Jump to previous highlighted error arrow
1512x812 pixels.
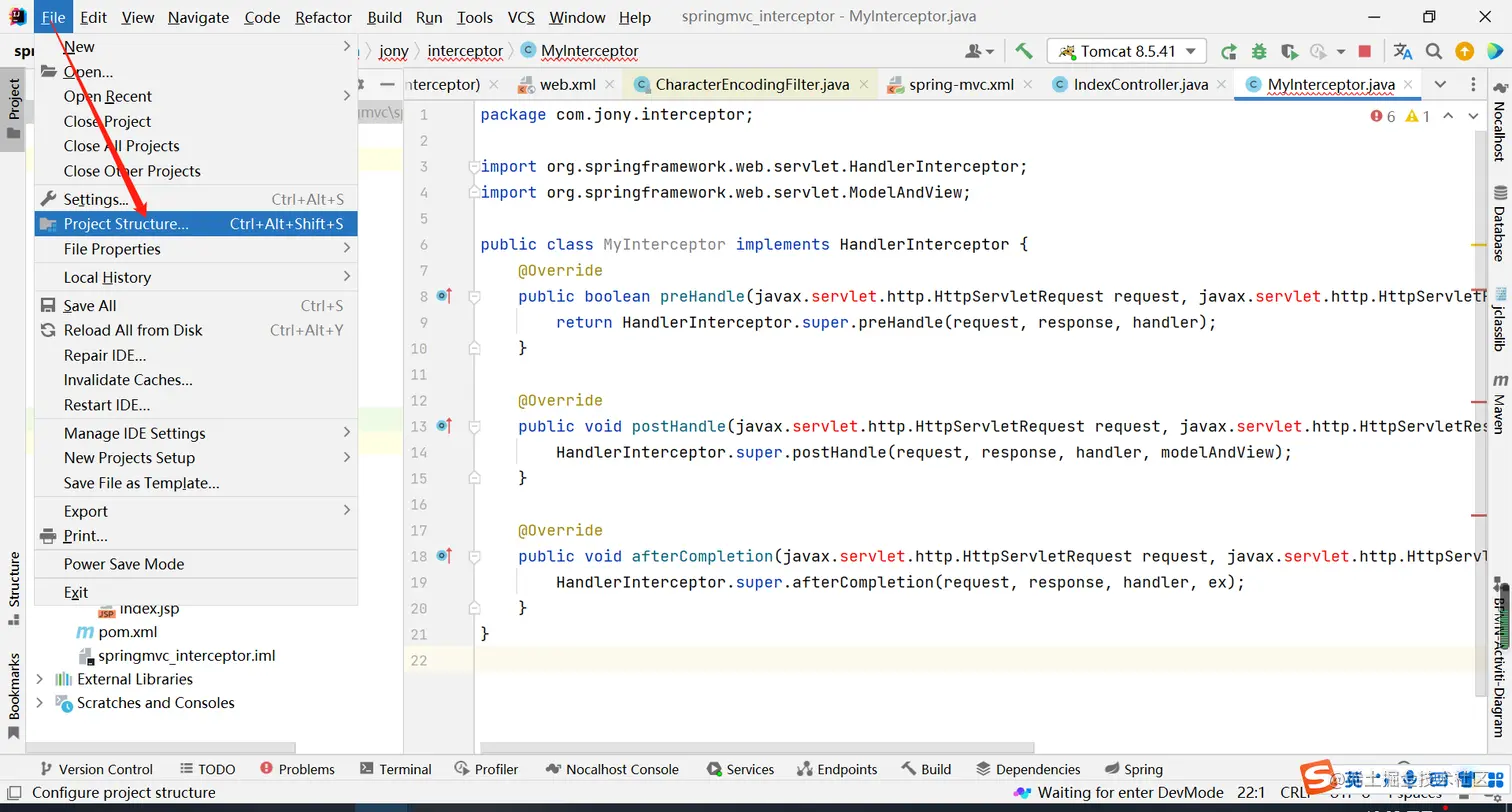[x=1447, y=116]
